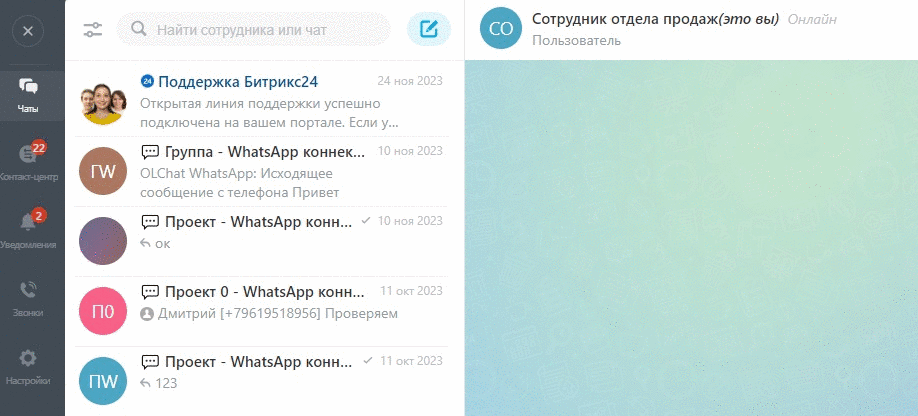Click the ГW avatar circle
The width and height of the screenshot is (918, 416).
[103, 171]
